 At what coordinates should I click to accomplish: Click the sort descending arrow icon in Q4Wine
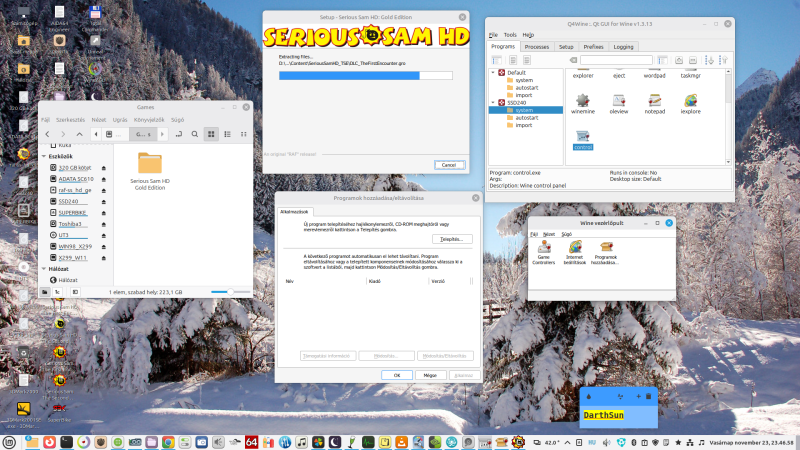coord(709,60)
